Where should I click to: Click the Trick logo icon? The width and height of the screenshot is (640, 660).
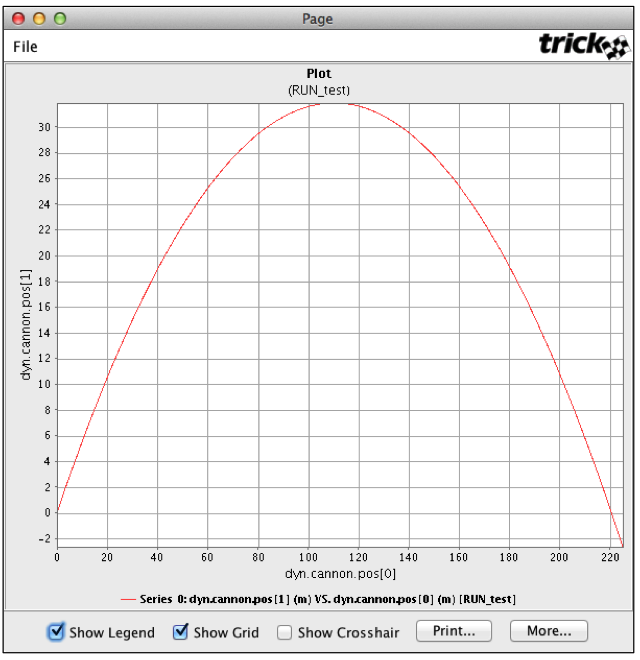pos(584,45)
